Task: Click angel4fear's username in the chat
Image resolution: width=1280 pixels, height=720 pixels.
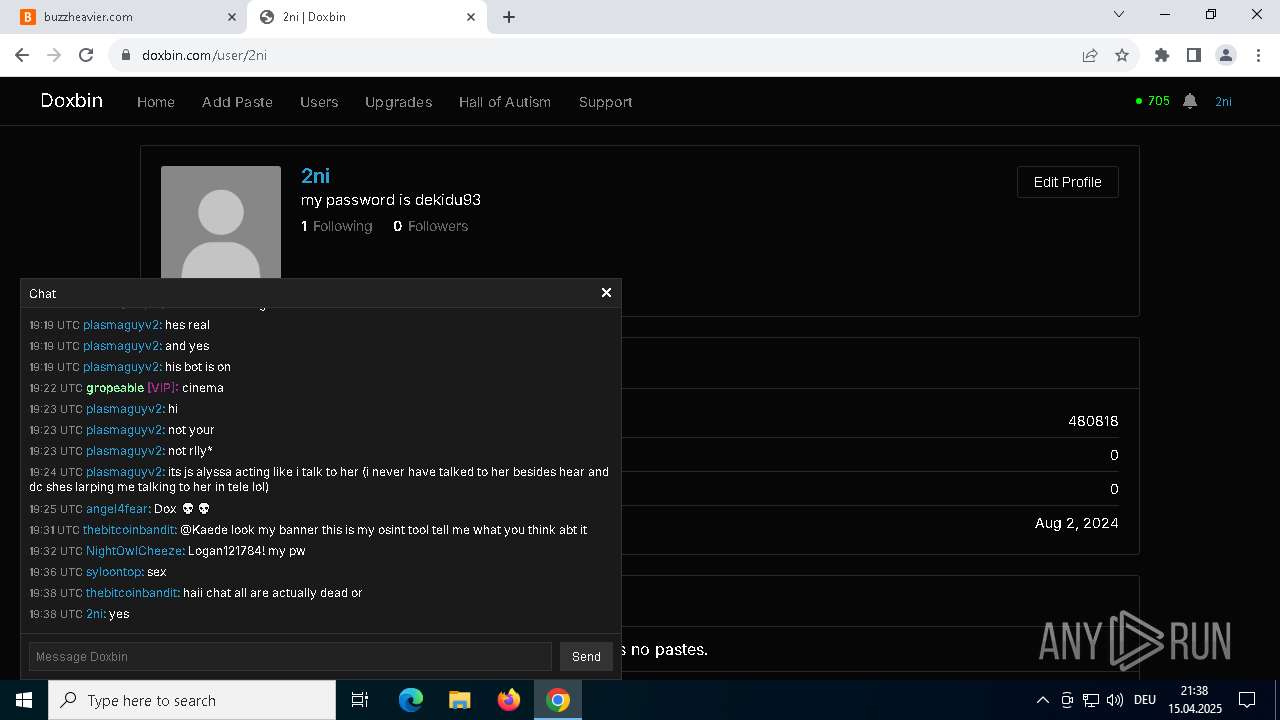Action: pyautogui.click(x=117, y=509)
